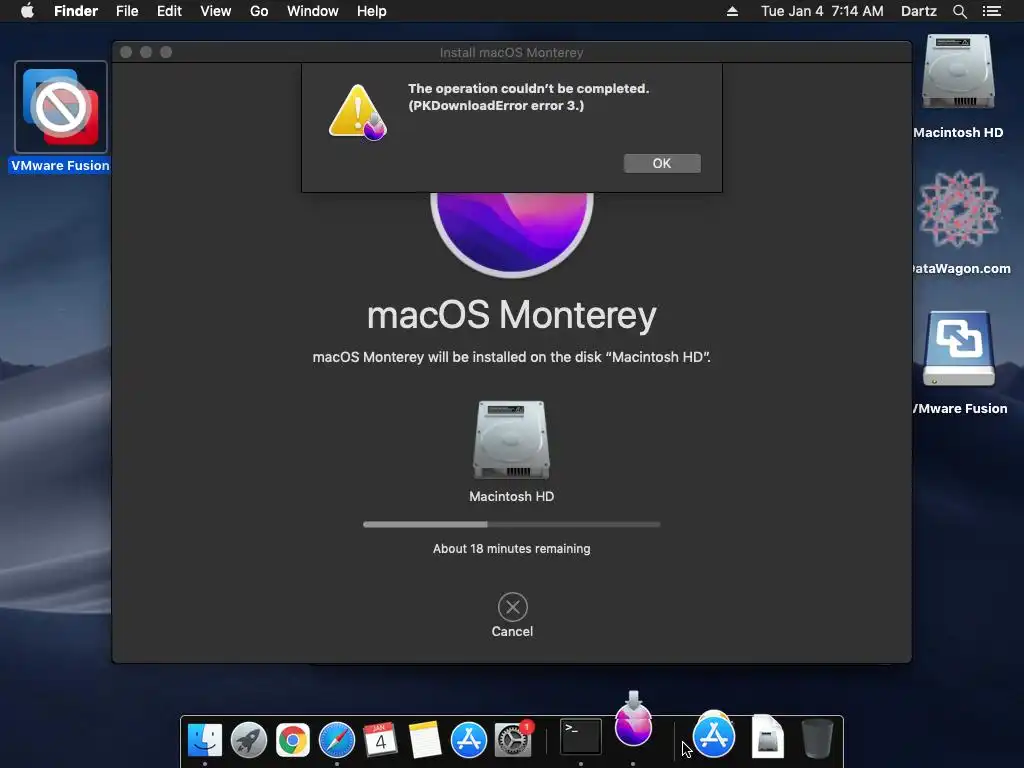Image resolution: width=1024 pixels, height=768 pixels.
Task: Click OK in the PKDownloadError dialog
Action: (662, 163)
